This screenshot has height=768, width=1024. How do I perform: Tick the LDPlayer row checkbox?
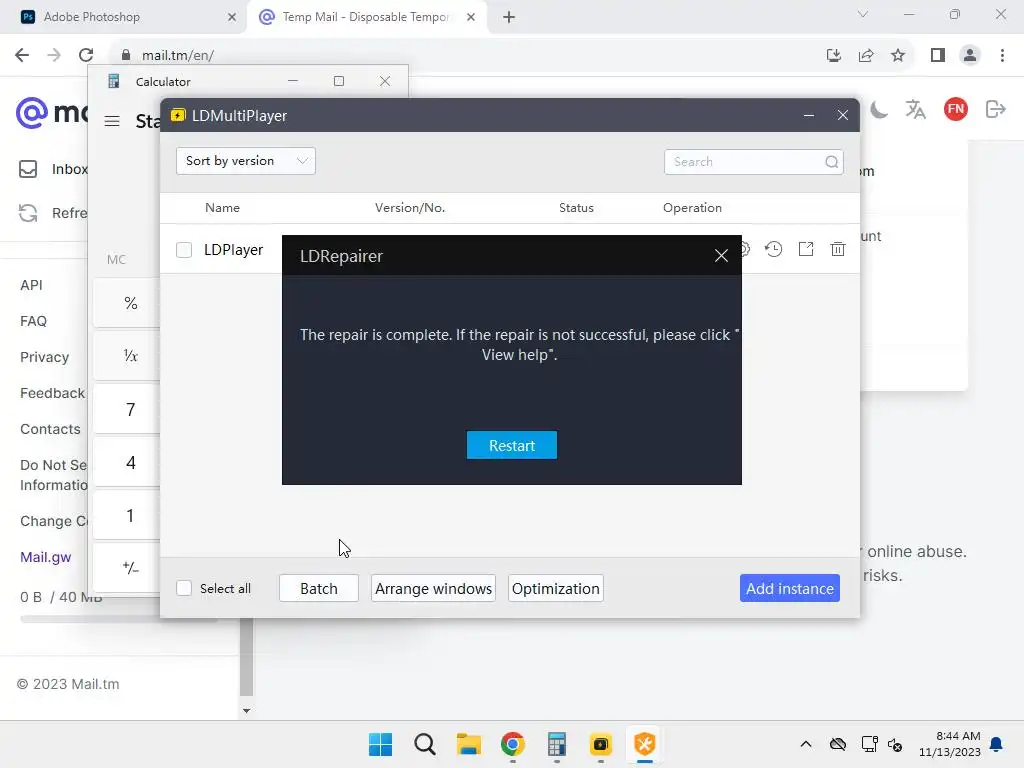click(x=184, y=250)
